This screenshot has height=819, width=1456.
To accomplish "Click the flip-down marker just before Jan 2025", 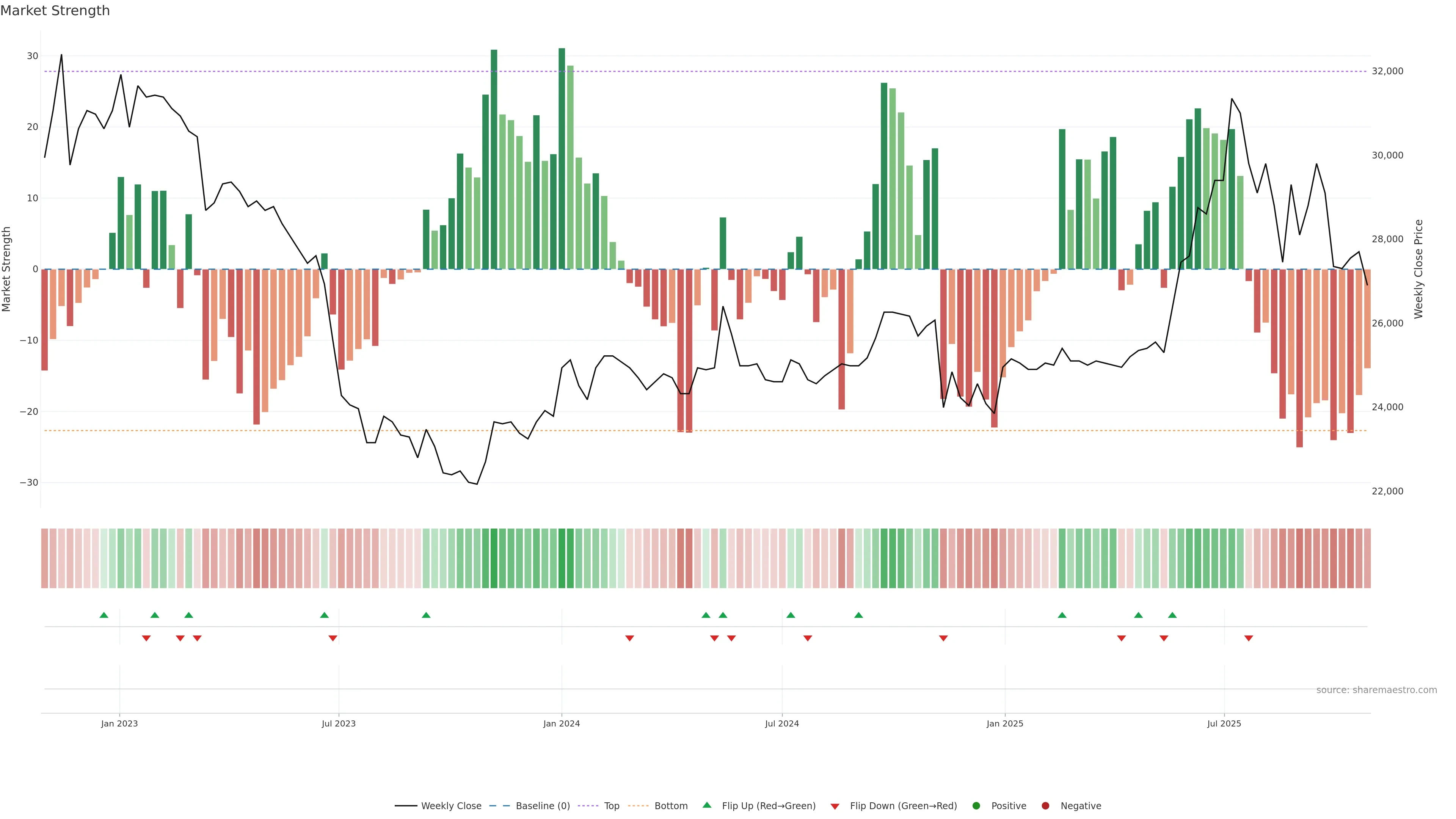I will [943, 638].
